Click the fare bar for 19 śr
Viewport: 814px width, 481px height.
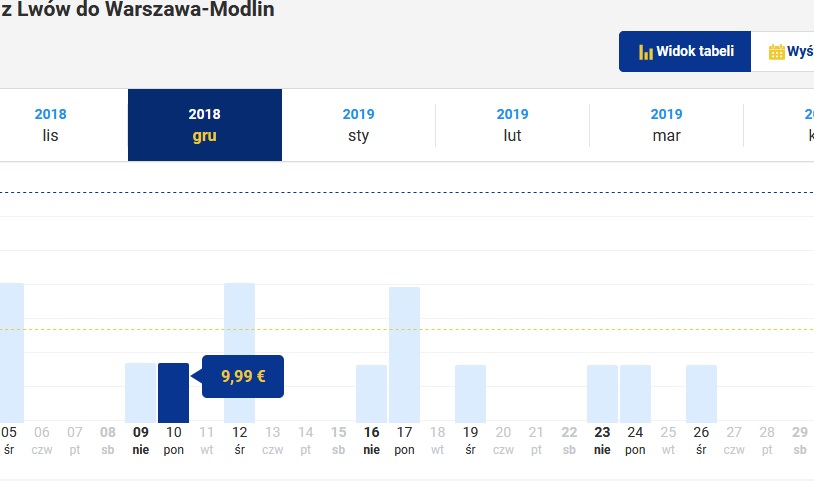click(470, 394)
